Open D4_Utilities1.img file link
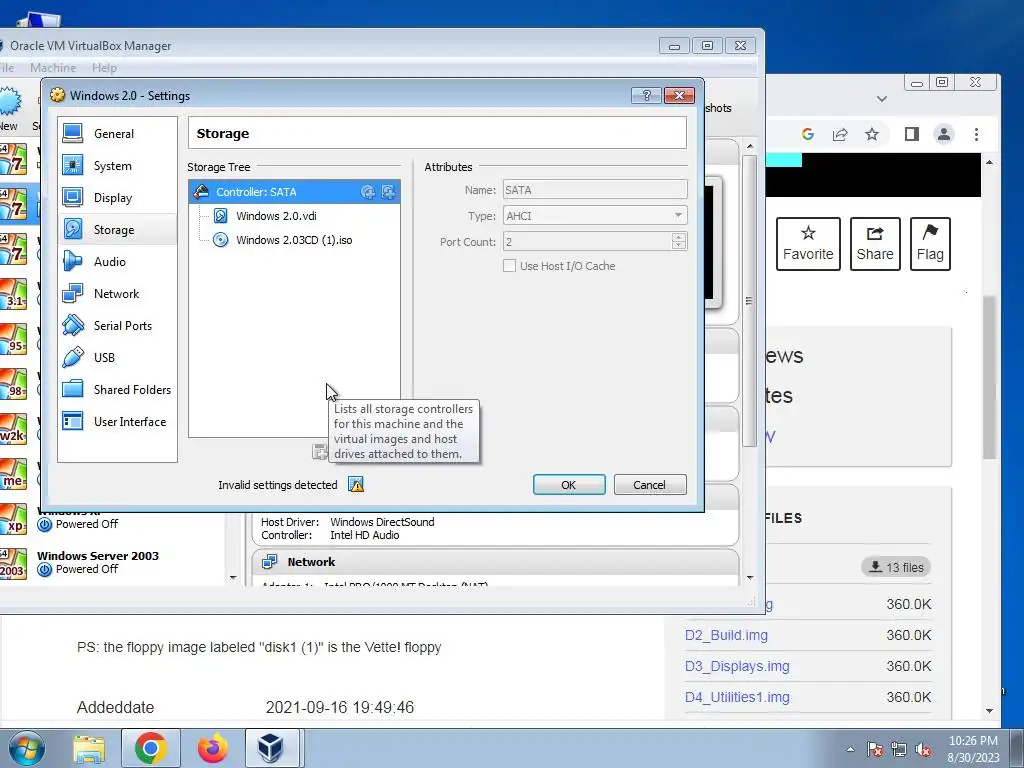1024x768 pixels. pyautogui.click(x=737, y=697)
